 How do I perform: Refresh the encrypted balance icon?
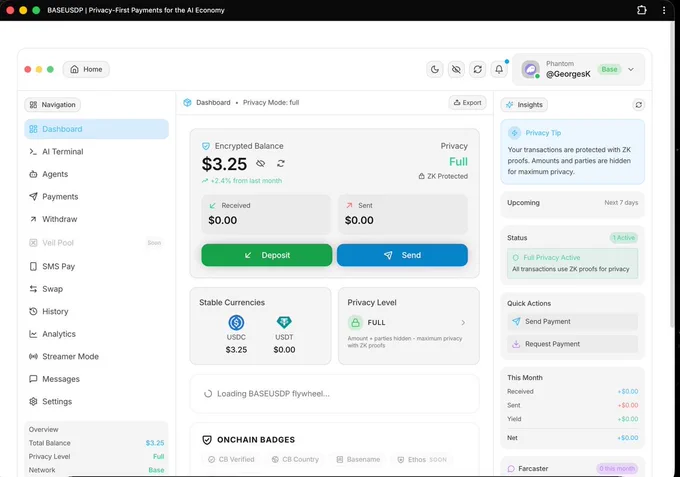coord(281,163)
